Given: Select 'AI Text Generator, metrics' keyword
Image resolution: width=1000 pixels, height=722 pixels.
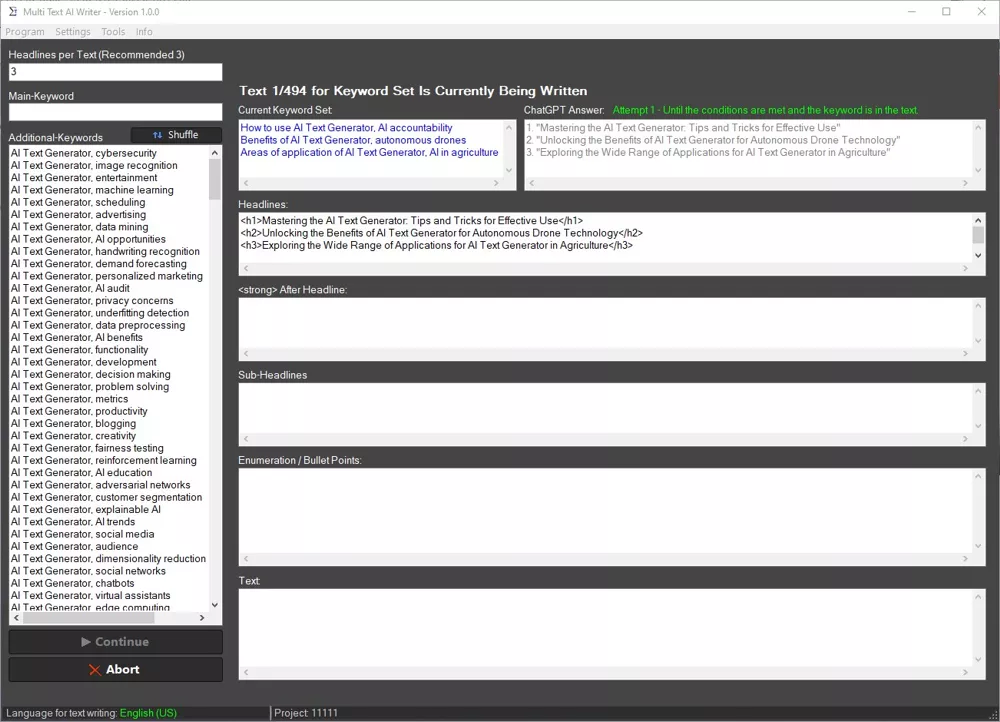Looking at the screenshot, I should point(70,399).
